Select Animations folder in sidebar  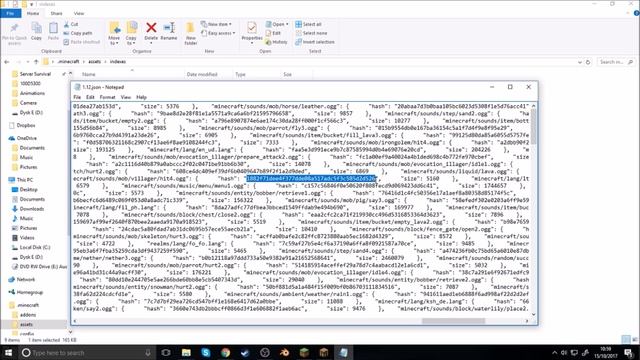[32, 93]
